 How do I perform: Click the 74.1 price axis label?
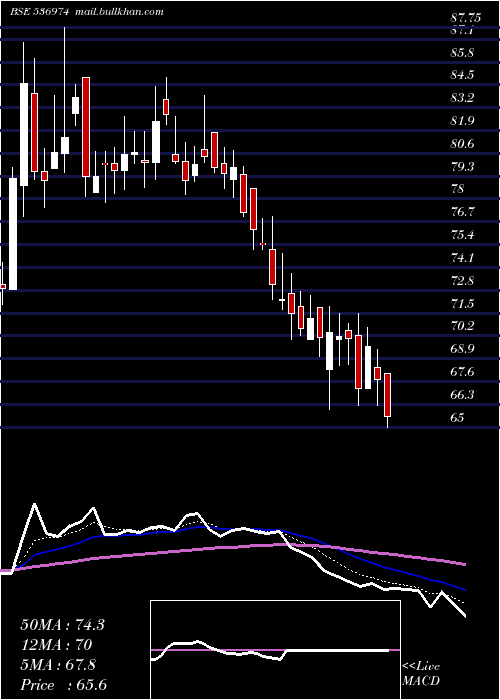[462, 258]
